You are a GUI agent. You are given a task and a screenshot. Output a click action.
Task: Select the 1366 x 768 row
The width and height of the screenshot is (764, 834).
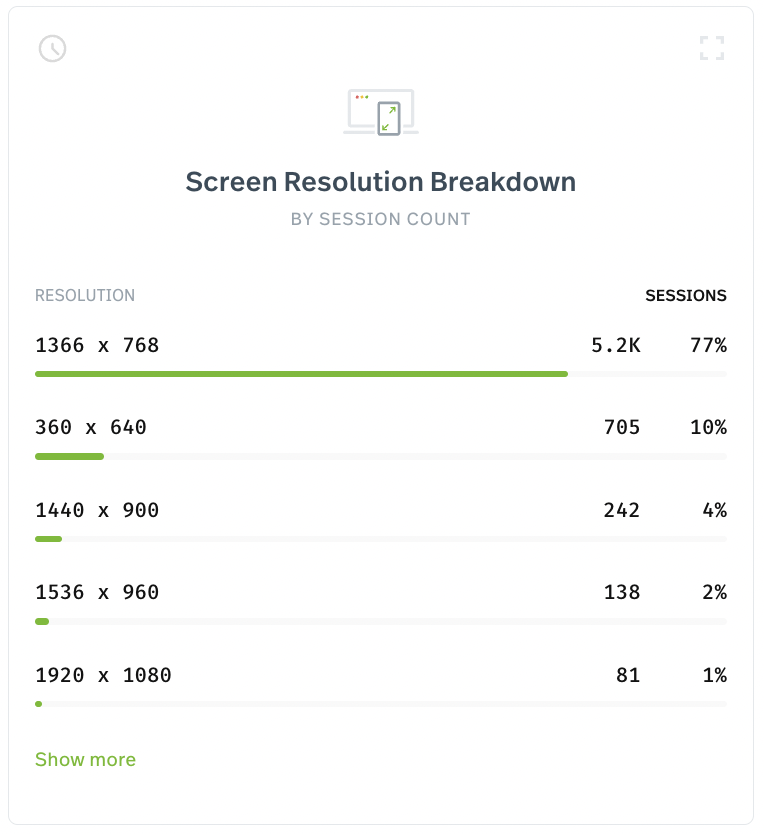pyautogui.click(x=381, y=355)
